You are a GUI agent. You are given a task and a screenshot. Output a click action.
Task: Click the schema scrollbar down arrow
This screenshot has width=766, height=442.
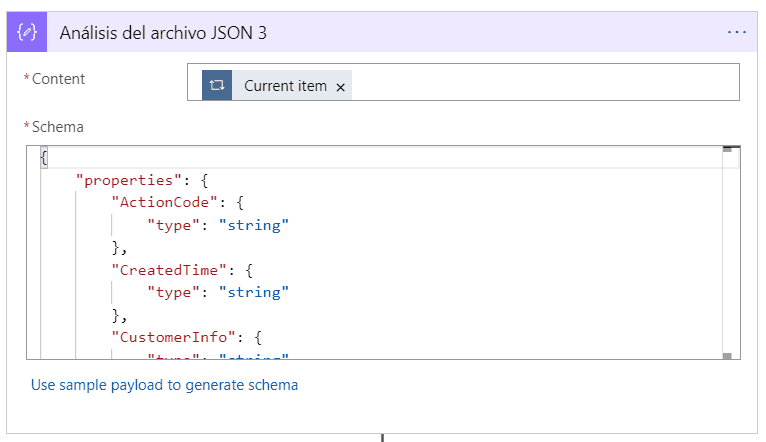pyautogui.click(x=727, y=356)
